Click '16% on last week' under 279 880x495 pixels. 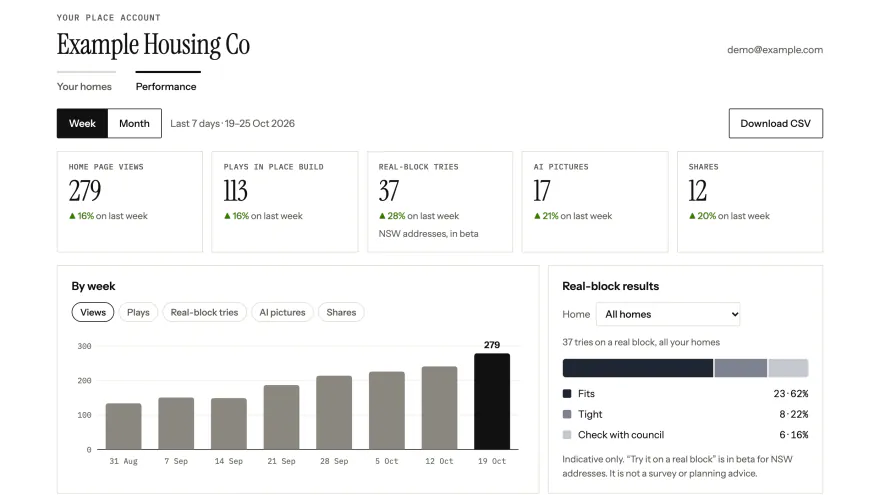pyautogui.click(x=108, y=216)
